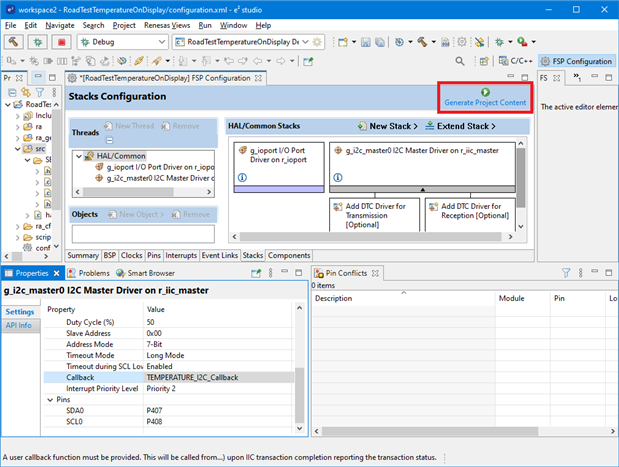This screenshot has width=619, height=467.
Task: Switch to the Clocks tab
Action: (x=131, y=255)
